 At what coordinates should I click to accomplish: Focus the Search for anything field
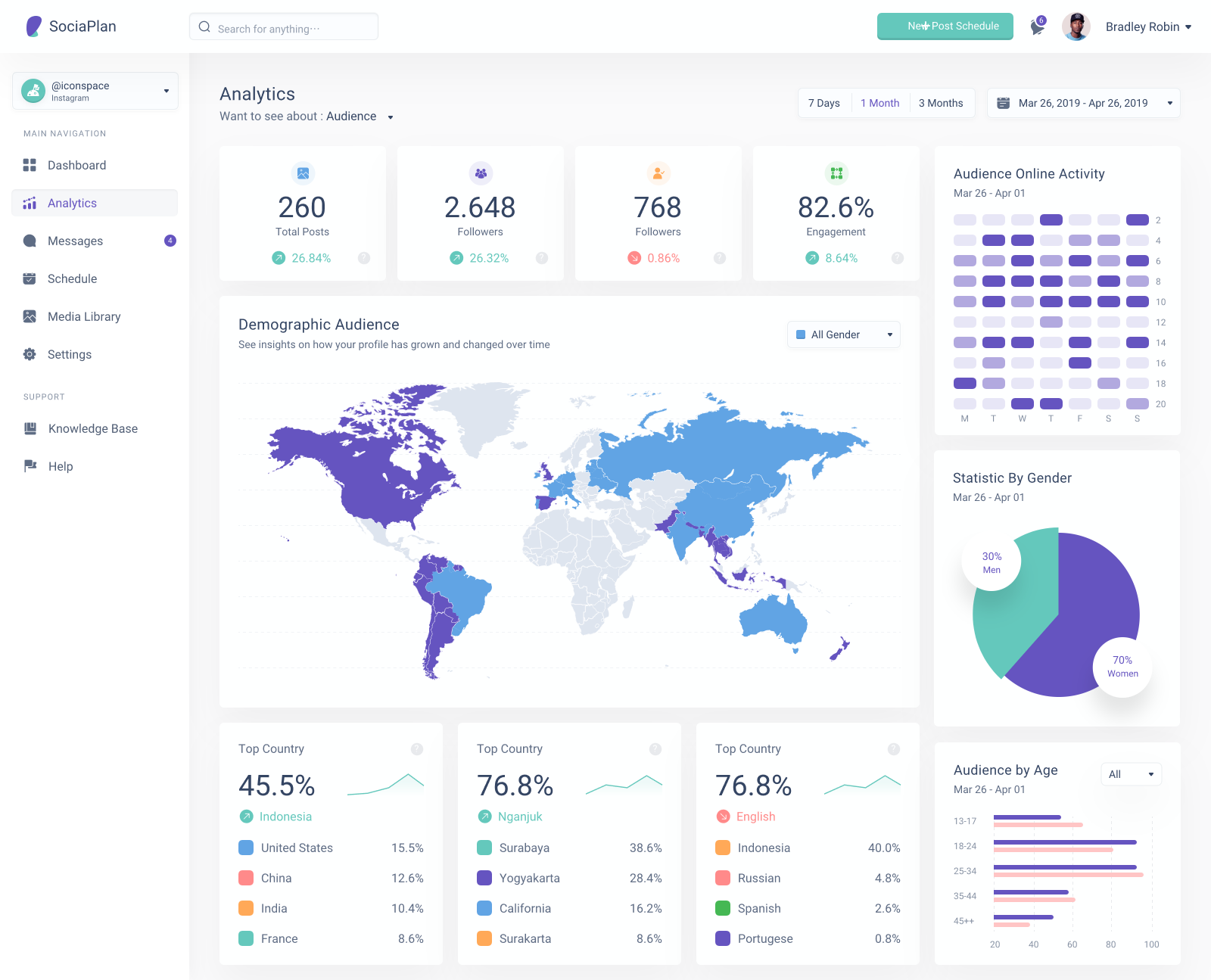(x=284, y=26)
